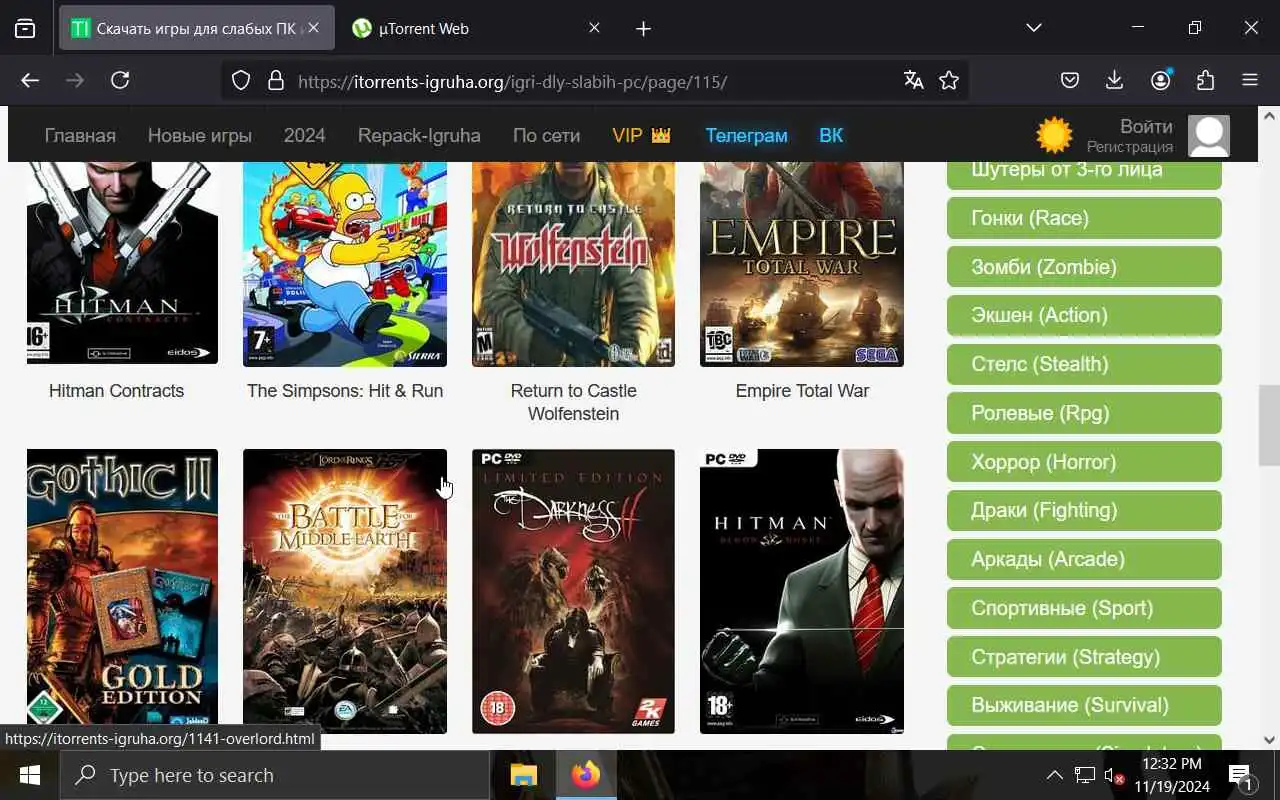
Task: Open the Телеграм link
Action: point(746,135)
